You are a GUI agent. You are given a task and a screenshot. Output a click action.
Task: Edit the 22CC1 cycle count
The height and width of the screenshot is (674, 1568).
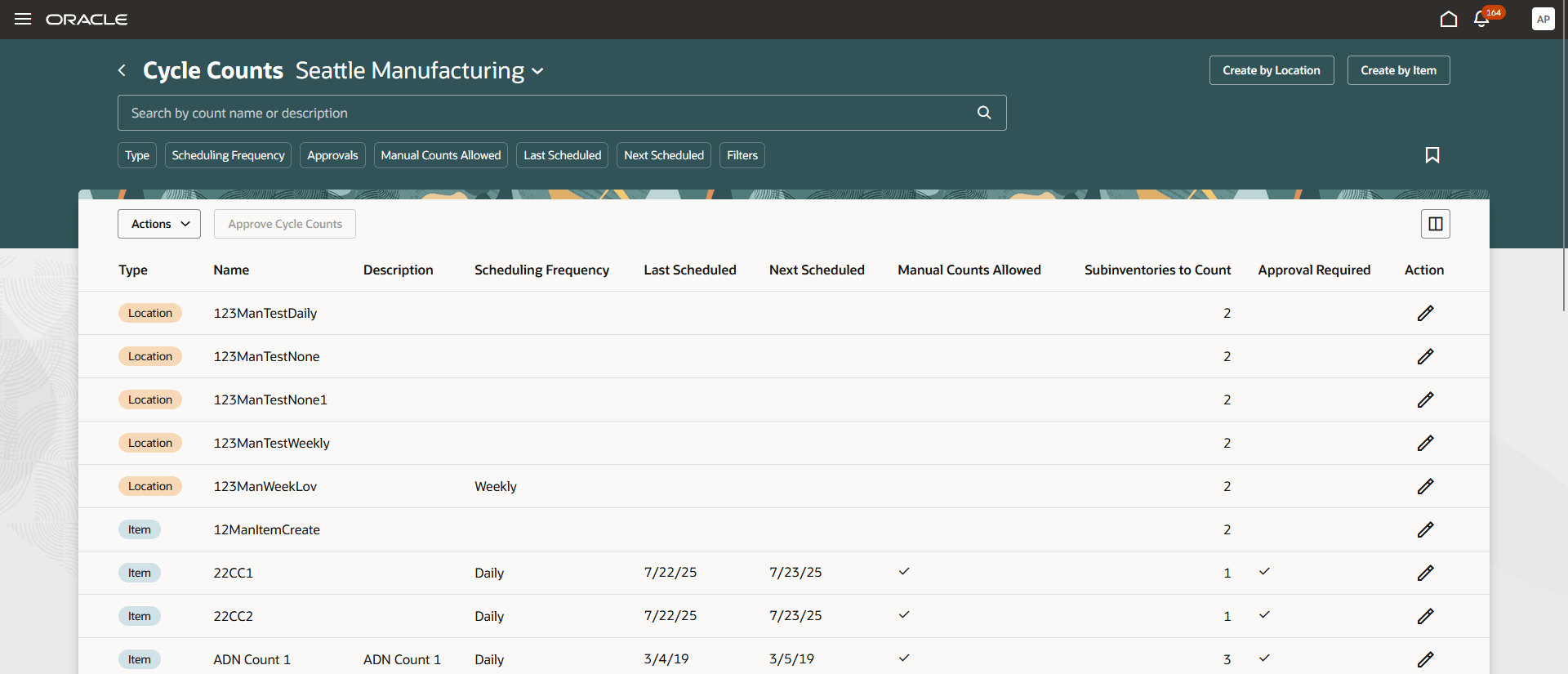[1425, 573]
